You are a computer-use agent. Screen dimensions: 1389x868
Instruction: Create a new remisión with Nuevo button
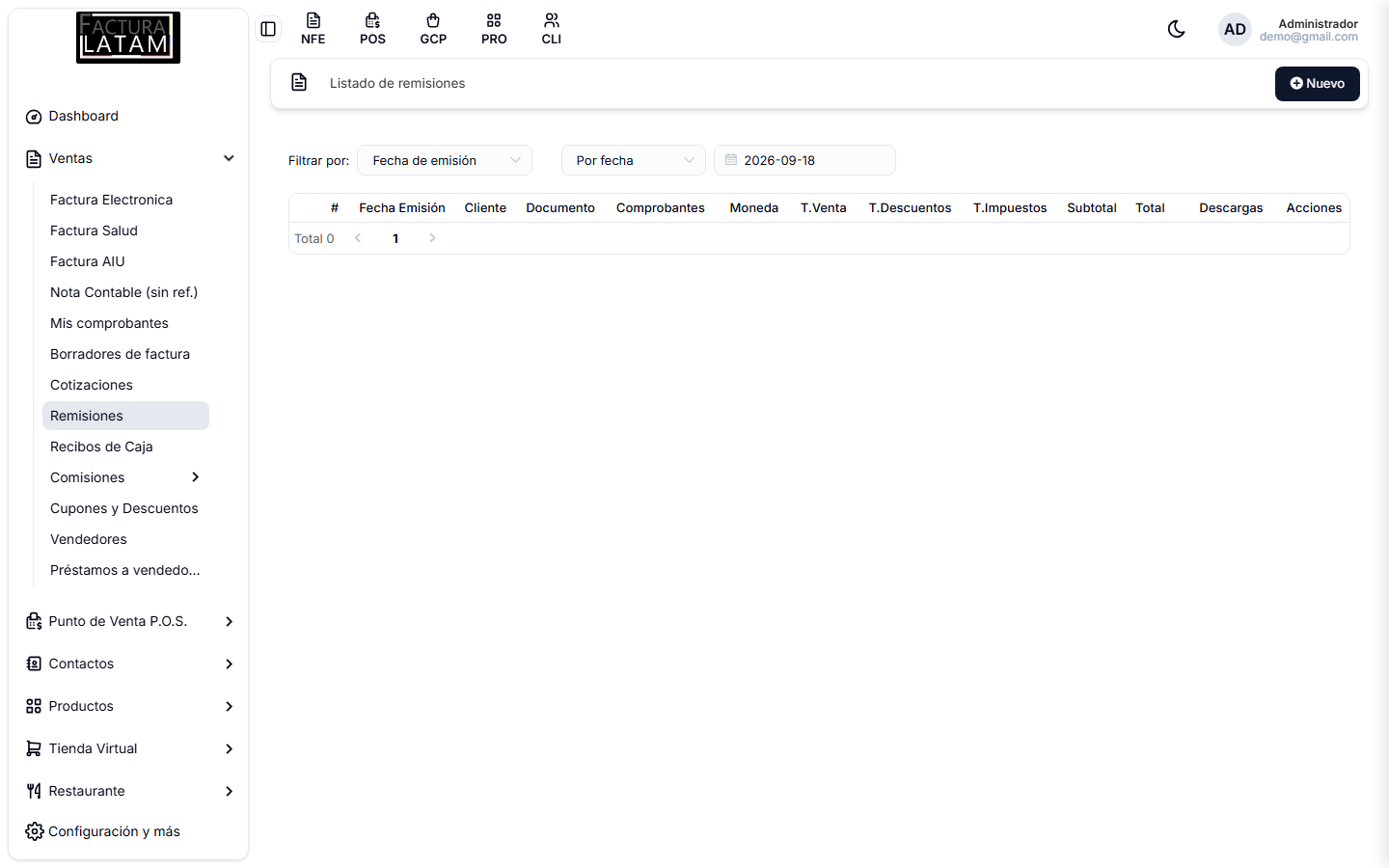click(x=1318, y=84)
